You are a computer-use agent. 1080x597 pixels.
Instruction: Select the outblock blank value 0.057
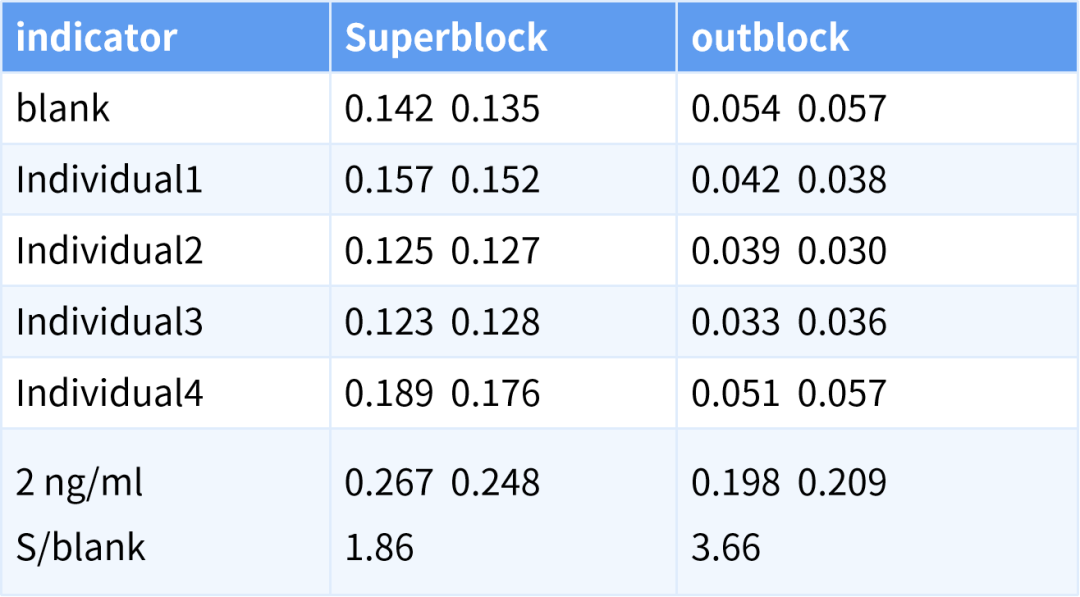842,108
